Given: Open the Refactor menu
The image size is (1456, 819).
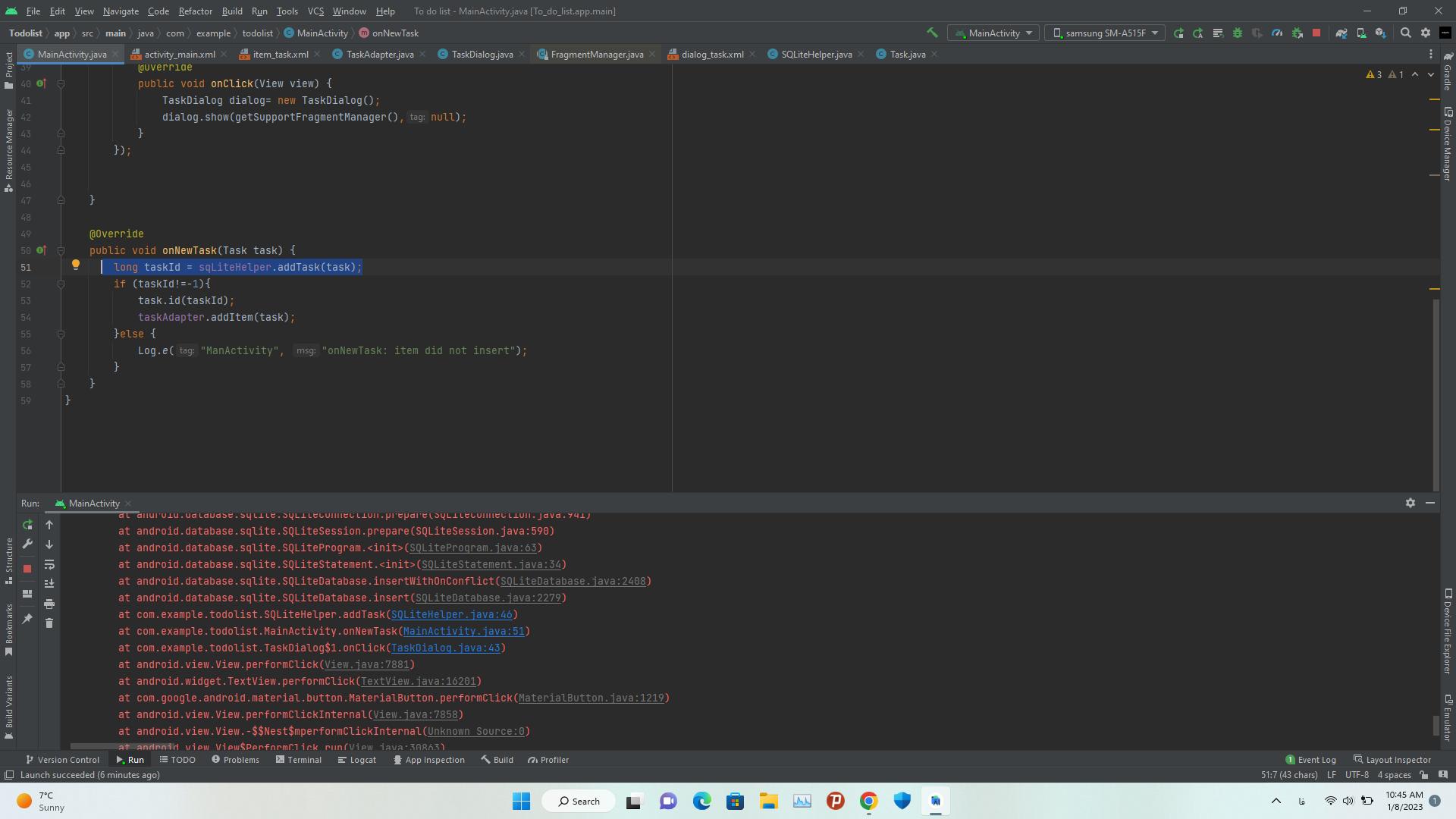Looking at the screenshot, I should point(195,11).
